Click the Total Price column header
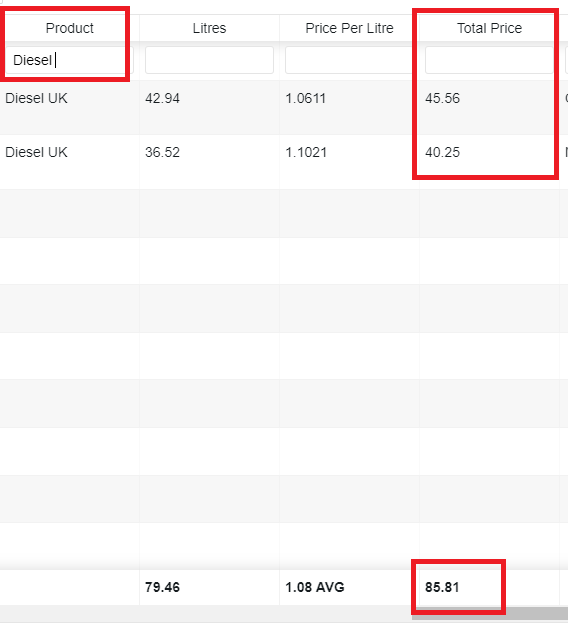 click(489, 28)
